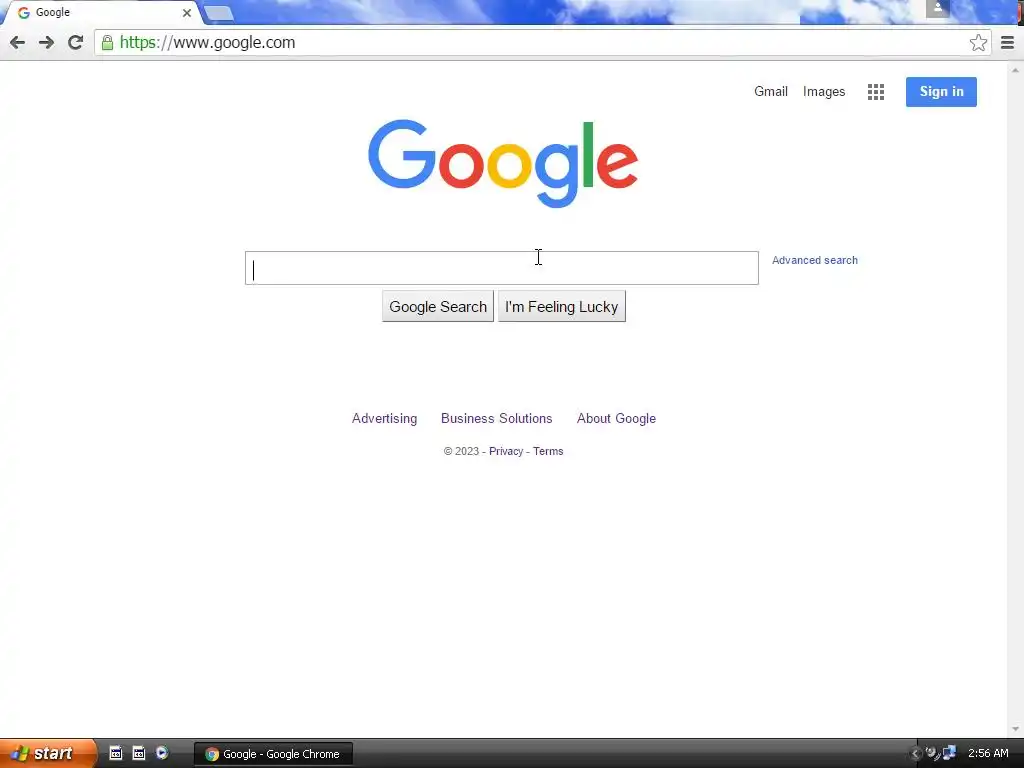
Task: Click the taskbar clock 2:56 AM
Action: tap(988, 754)
